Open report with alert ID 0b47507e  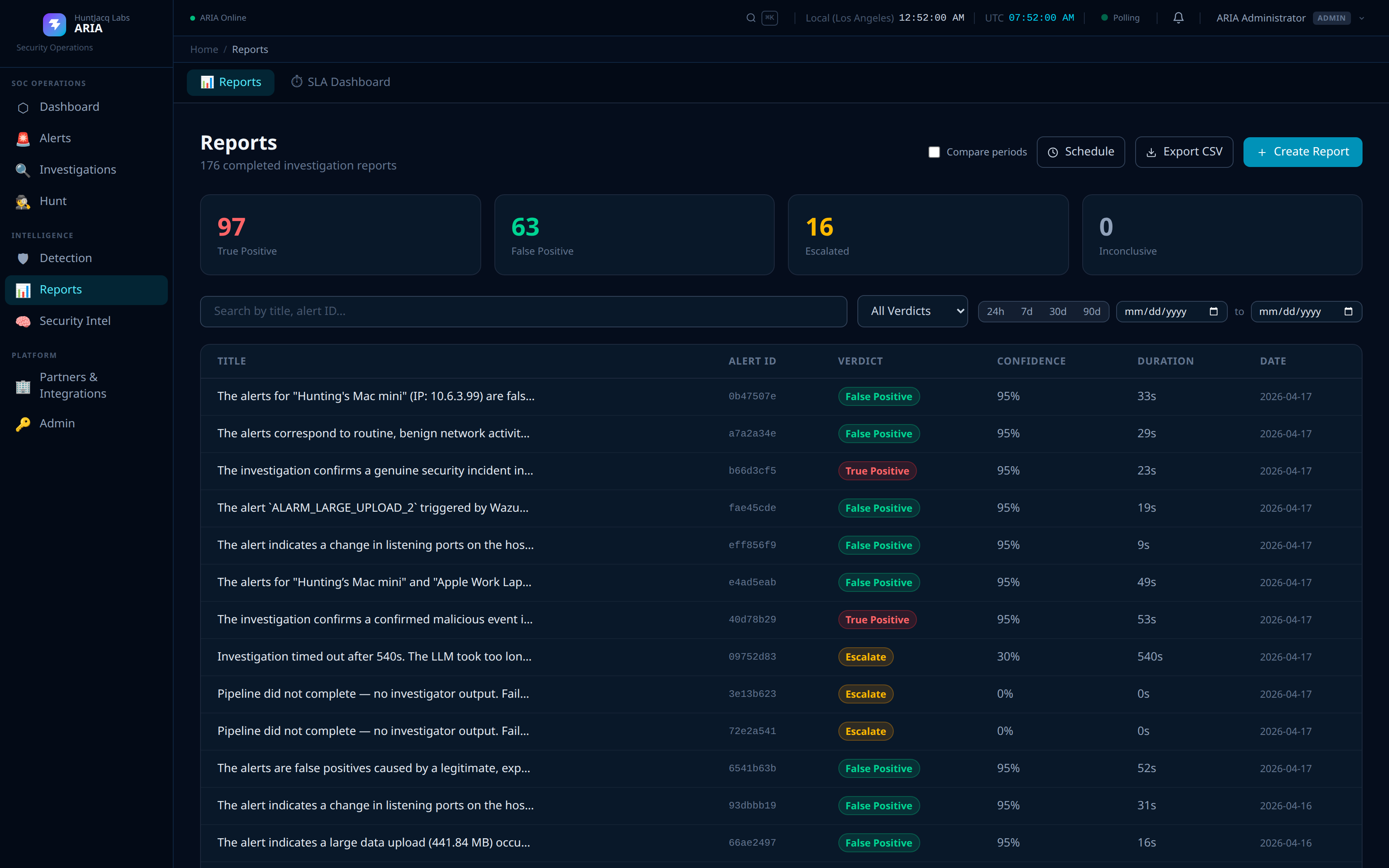point(780,397)
